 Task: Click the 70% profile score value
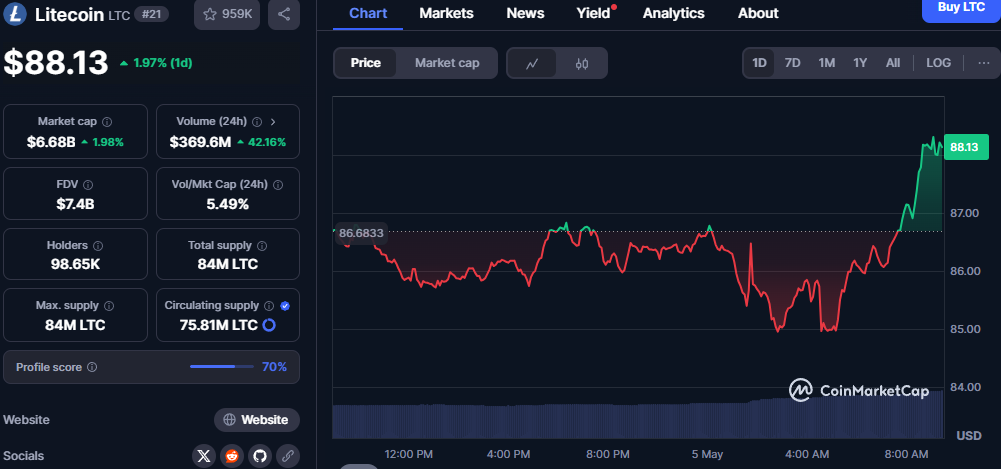[275, 367]
